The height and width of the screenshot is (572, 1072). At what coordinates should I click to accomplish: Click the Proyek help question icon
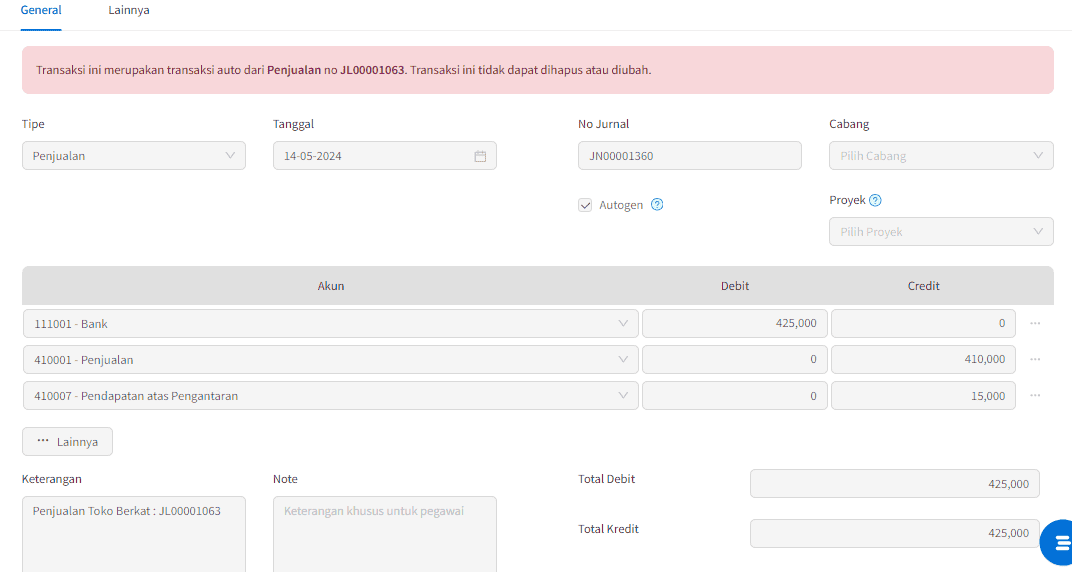click(x=875, y=200)
